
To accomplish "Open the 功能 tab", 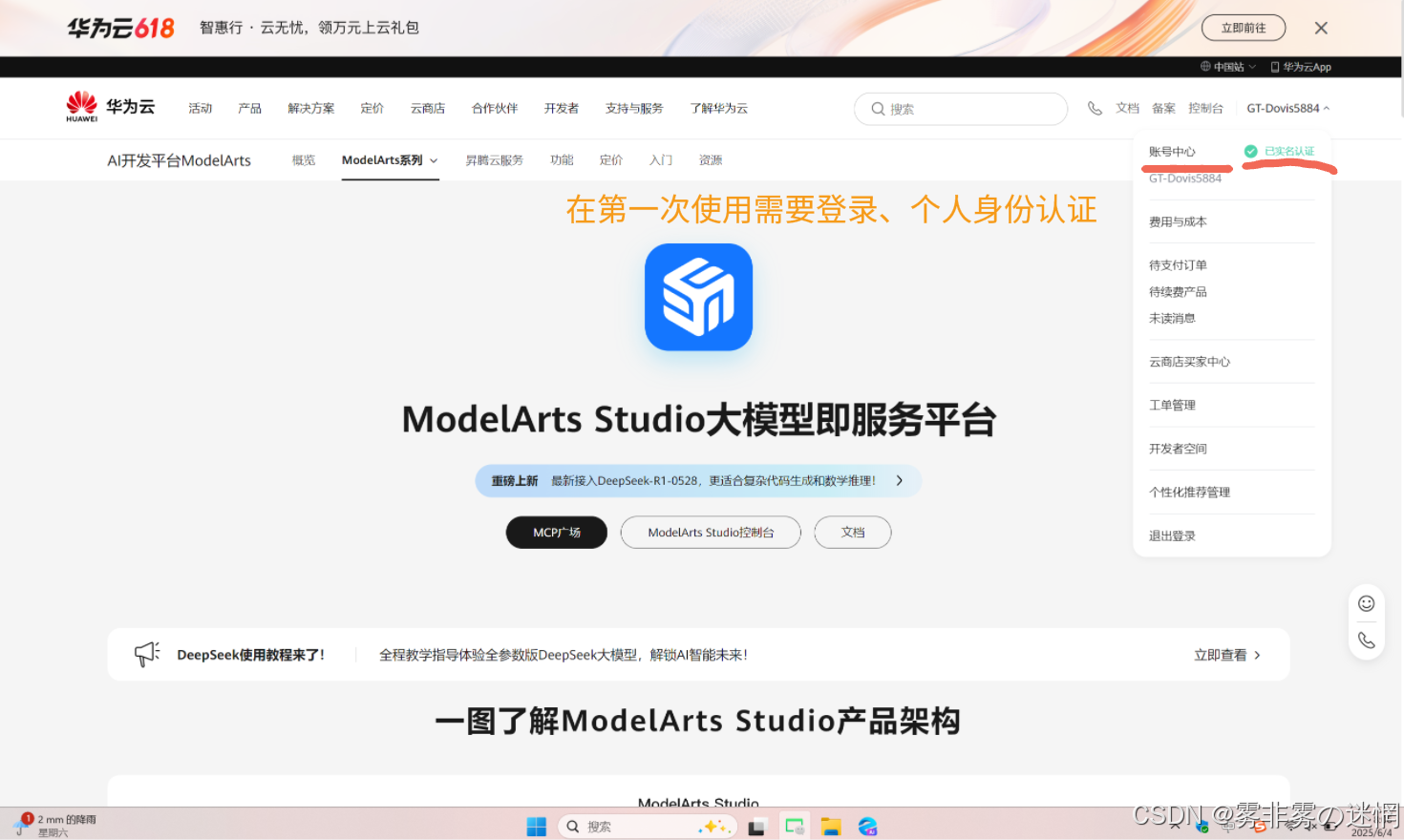I will pos(562,160).
